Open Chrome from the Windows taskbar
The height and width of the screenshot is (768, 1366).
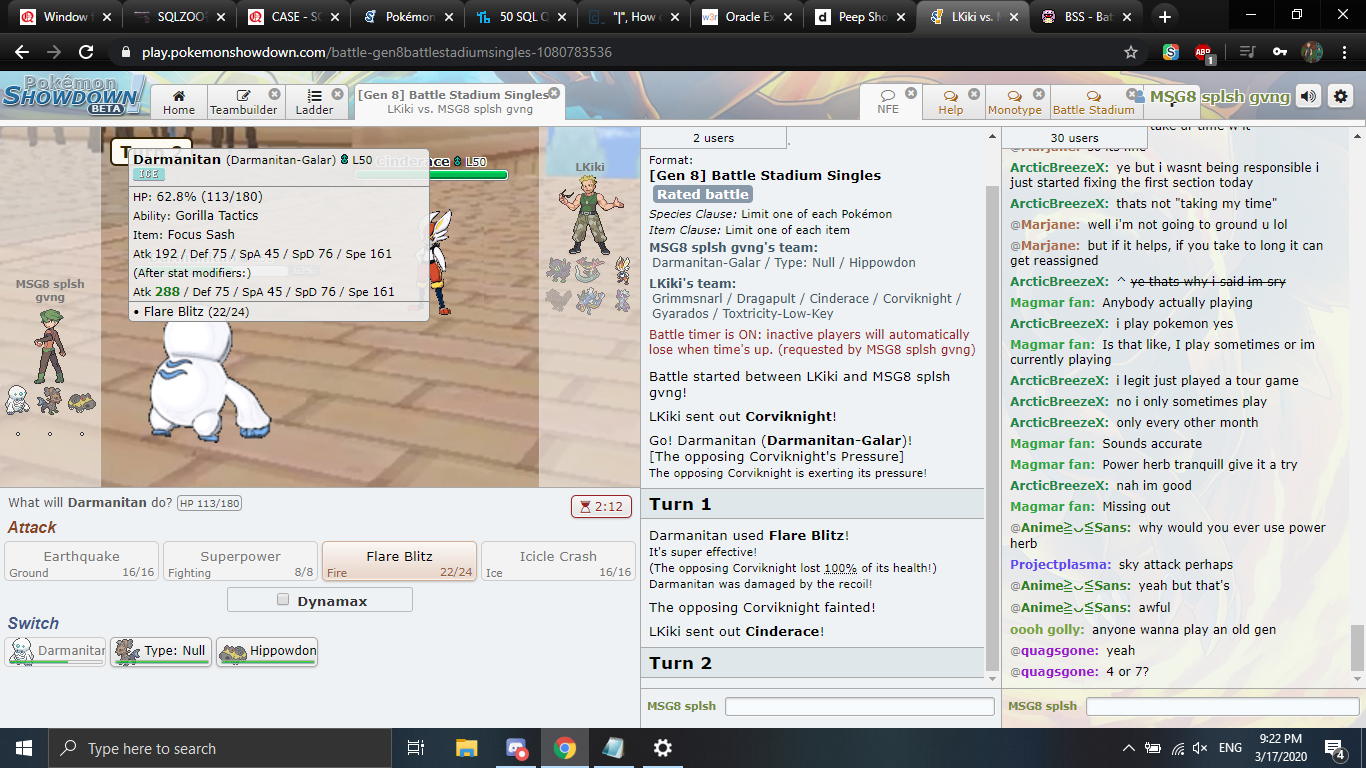coord(565,748)
